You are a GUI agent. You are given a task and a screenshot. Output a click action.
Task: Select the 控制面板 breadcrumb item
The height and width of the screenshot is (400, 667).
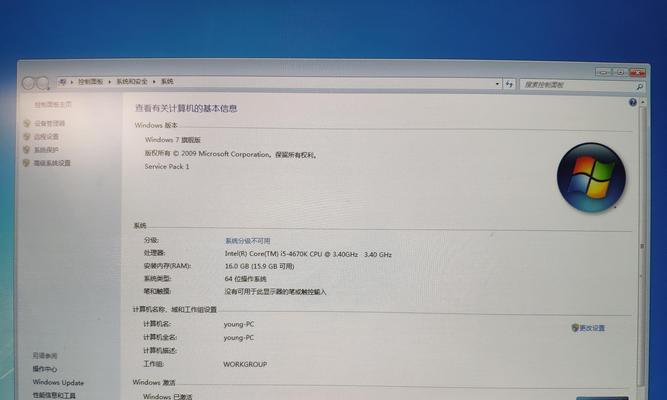pos(91,81)
